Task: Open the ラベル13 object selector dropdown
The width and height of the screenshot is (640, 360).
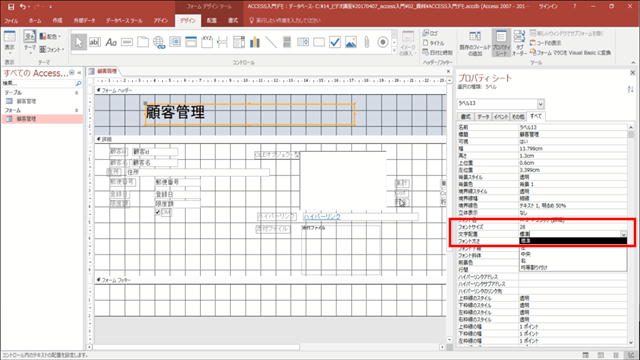Action: [540, 104]
